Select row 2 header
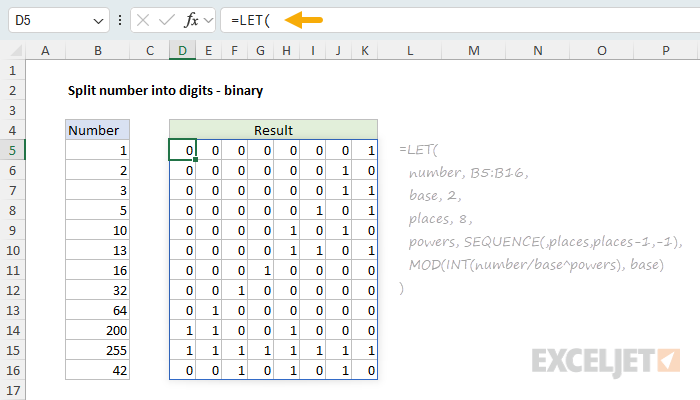Image resolution: width=700 pixels, height=400 pixels. pos(12,91)
